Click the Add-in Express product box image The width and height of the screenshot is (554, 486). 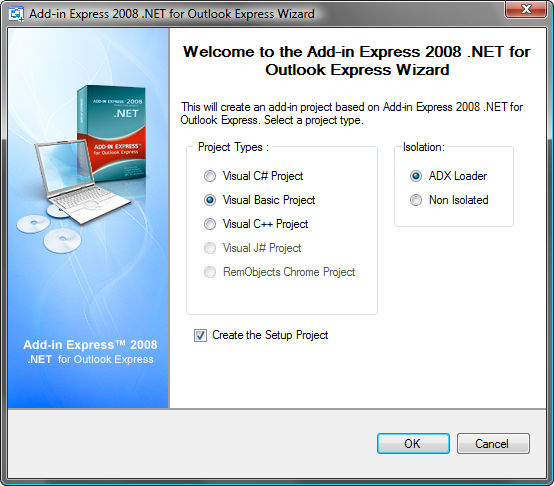pyautogui.click(x=111, y=134)
